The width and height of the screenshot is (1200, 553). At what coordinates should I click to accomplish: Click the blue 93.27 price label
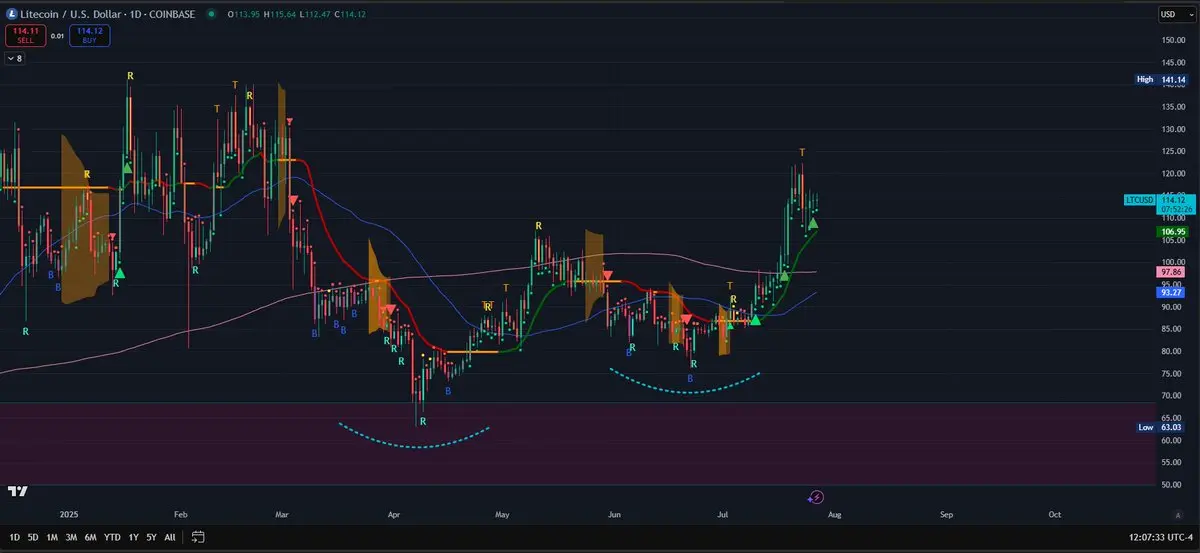pyautogui.click(x=1173, y=292)
